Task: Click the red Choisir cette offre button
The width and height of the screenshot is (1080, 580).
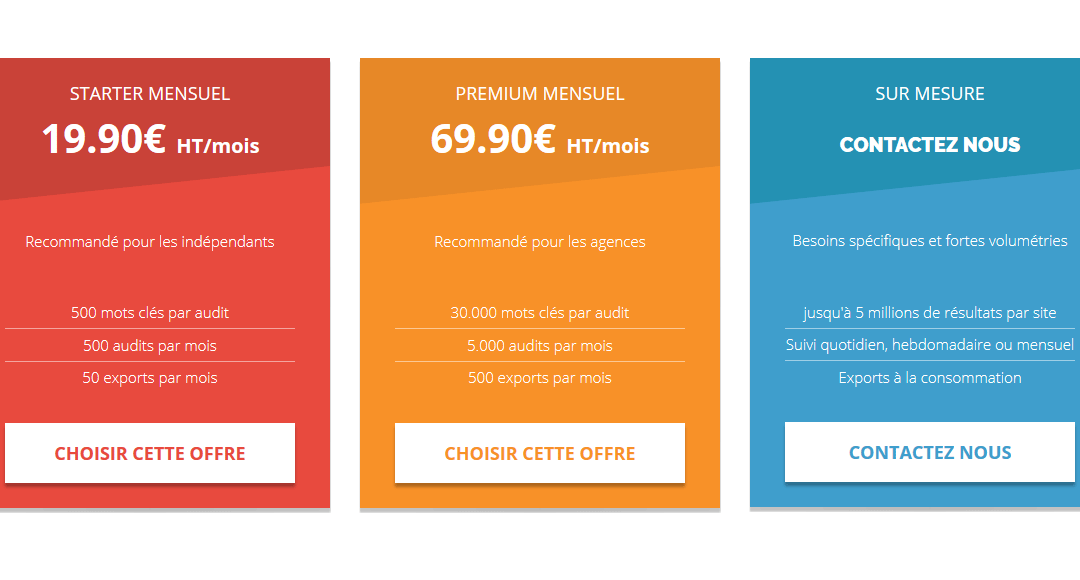Action: pos(150,453)
